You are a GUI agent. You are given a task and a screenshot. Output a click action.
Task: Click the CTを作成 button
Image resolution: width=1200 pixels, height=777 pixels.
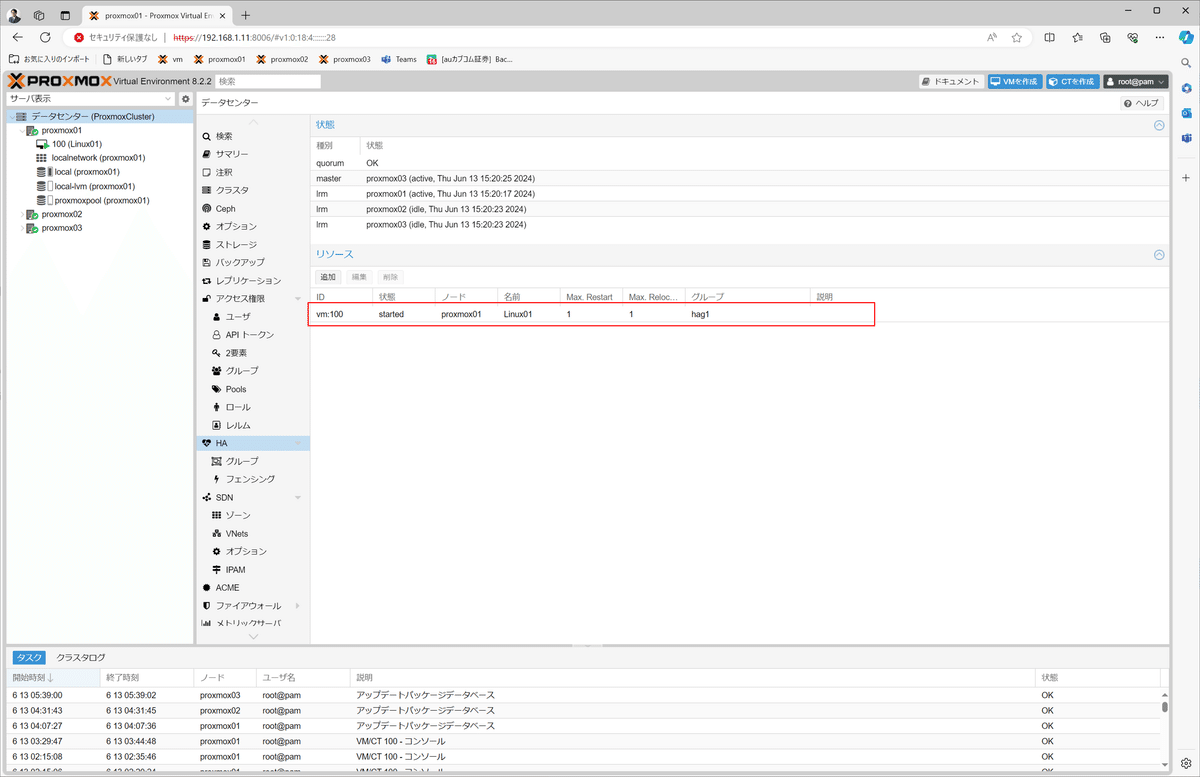coord(1072,82)
